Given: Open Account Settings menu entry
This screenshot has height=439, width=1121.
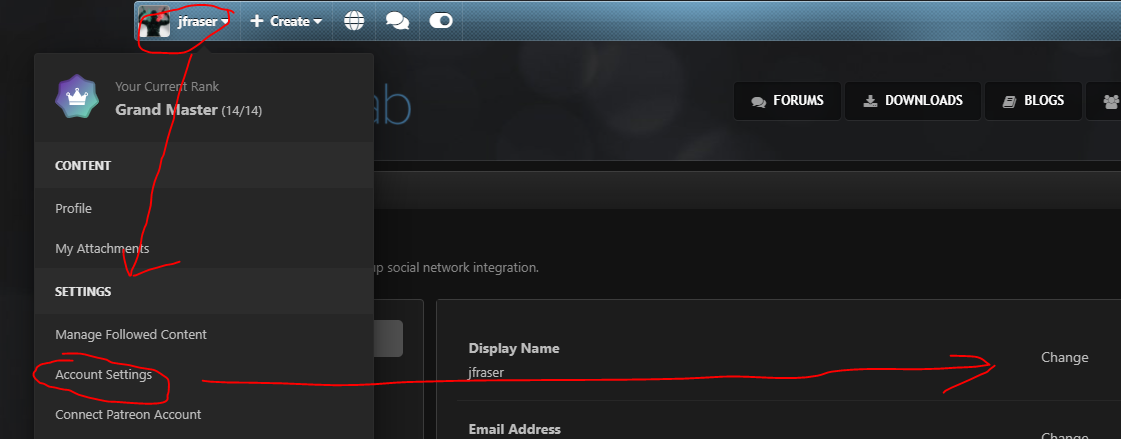Looking at the screenshot, I should tap(104, 375).
